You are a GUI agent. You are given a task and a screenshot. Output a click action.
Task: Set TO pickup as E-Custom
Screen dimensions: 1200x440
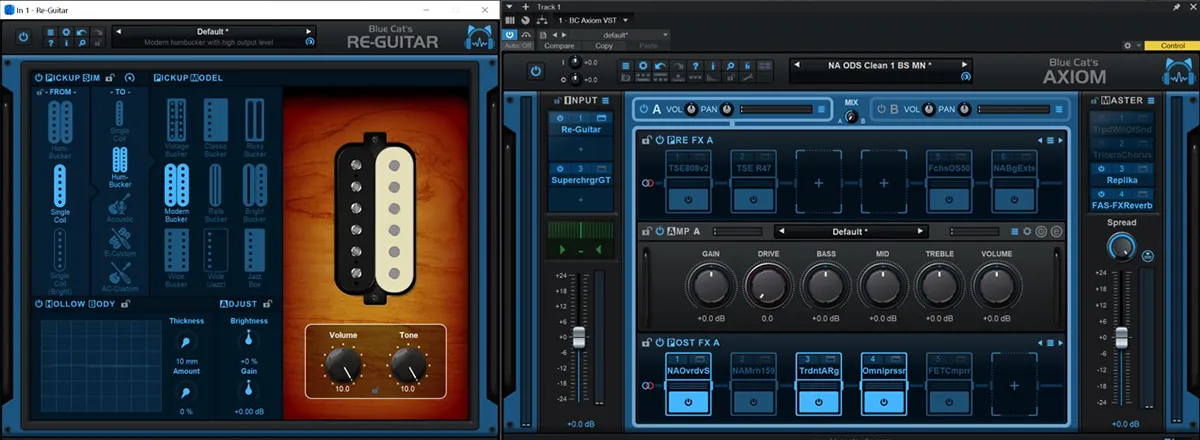tap(120, 243)
